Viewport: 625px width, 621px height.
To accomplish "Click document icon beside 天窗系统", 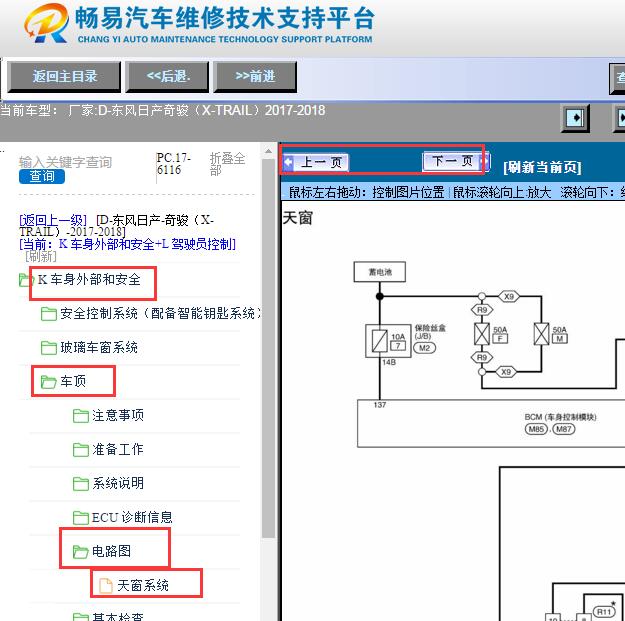I will click(x=106, y=586).
